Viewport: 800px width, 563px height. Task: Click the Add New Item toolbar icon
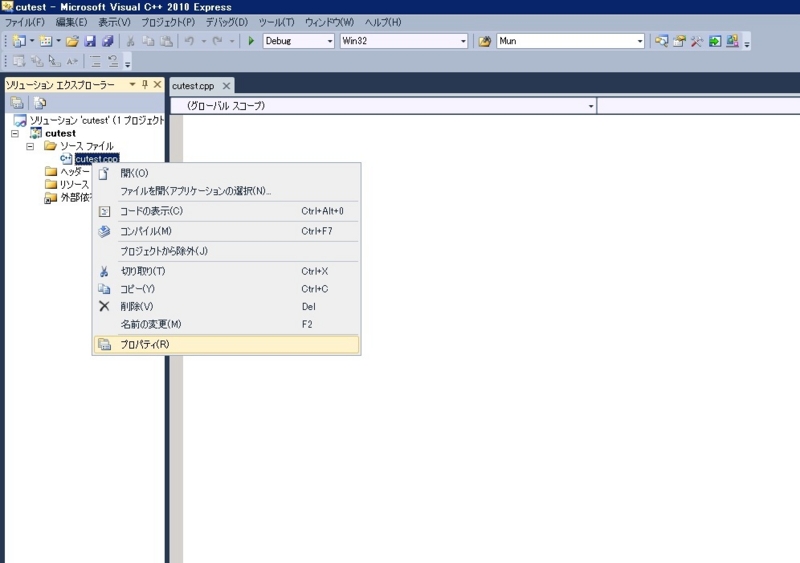coord(46,41)
